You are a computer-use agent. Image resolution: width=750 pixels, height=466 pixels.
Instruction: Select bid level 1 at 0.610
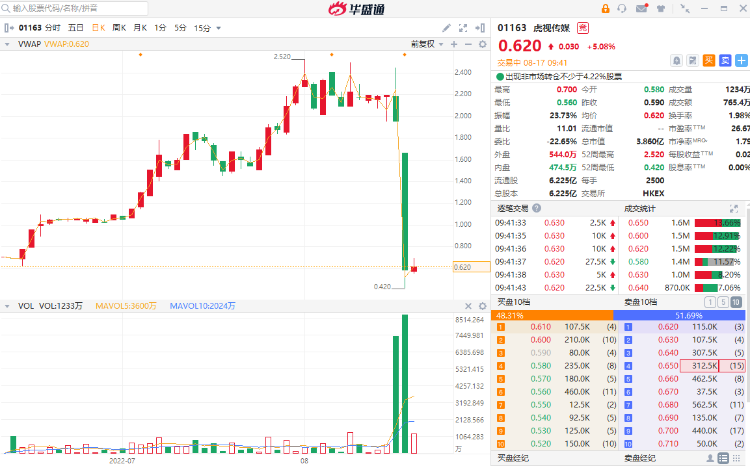point(555,327)
